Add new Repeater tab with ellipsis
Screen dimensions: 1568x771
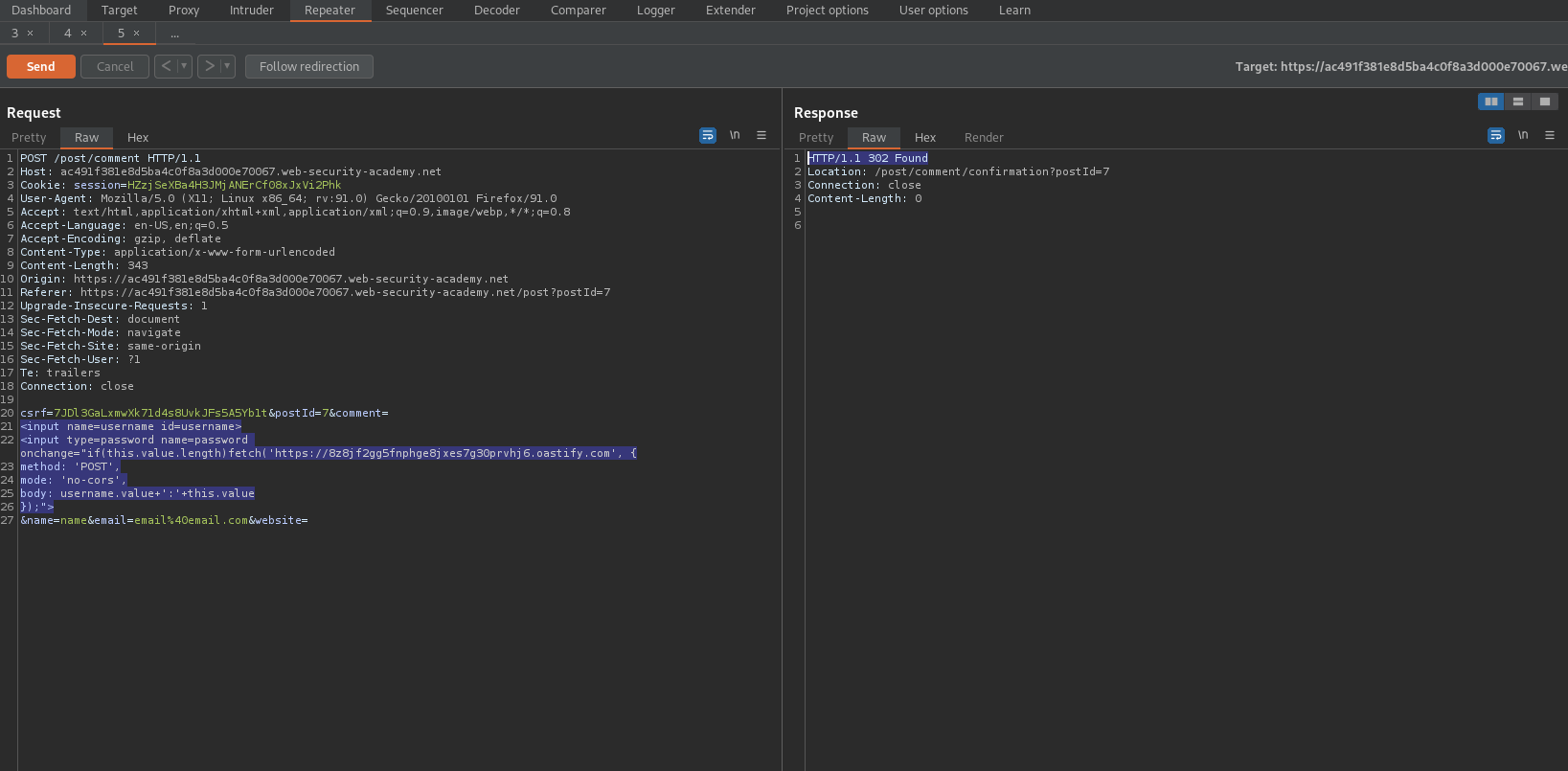(175, 34)
